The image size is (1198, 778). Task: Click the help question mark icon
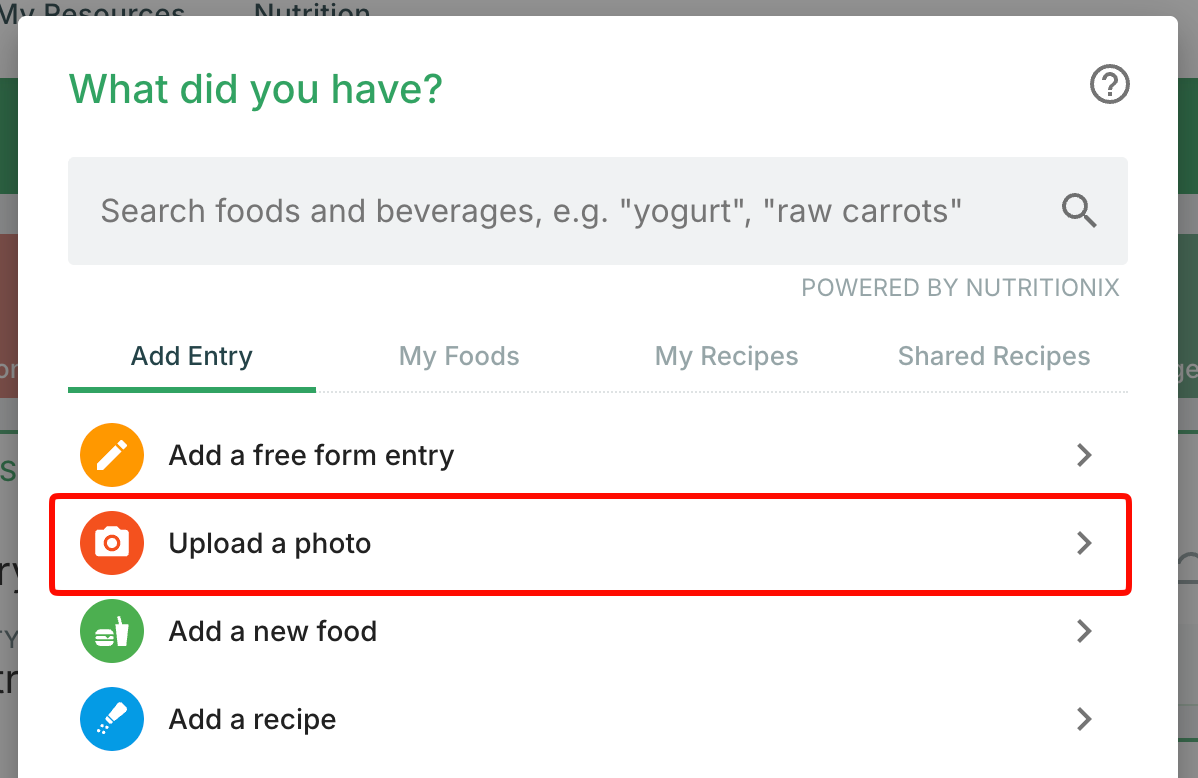1109,84
